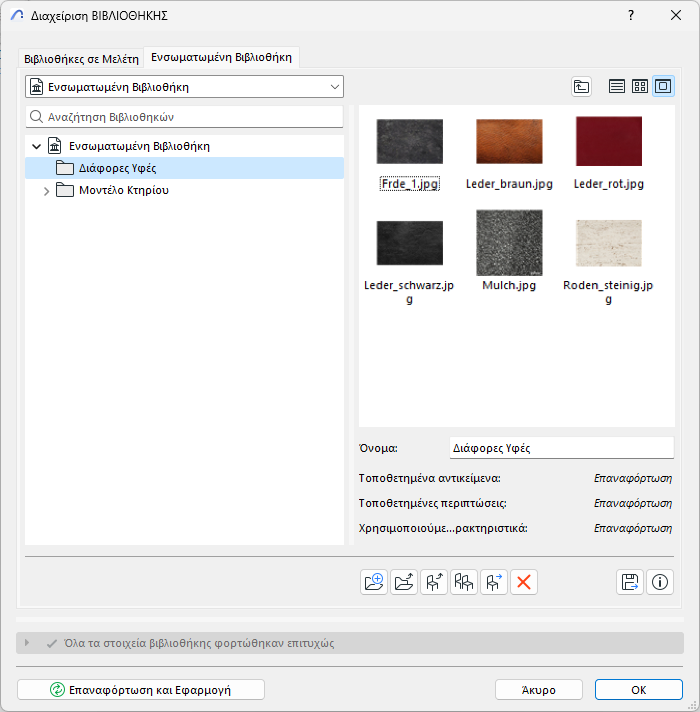Click the upload library object icon
700x712 pixels.
(x=434, y=582)
